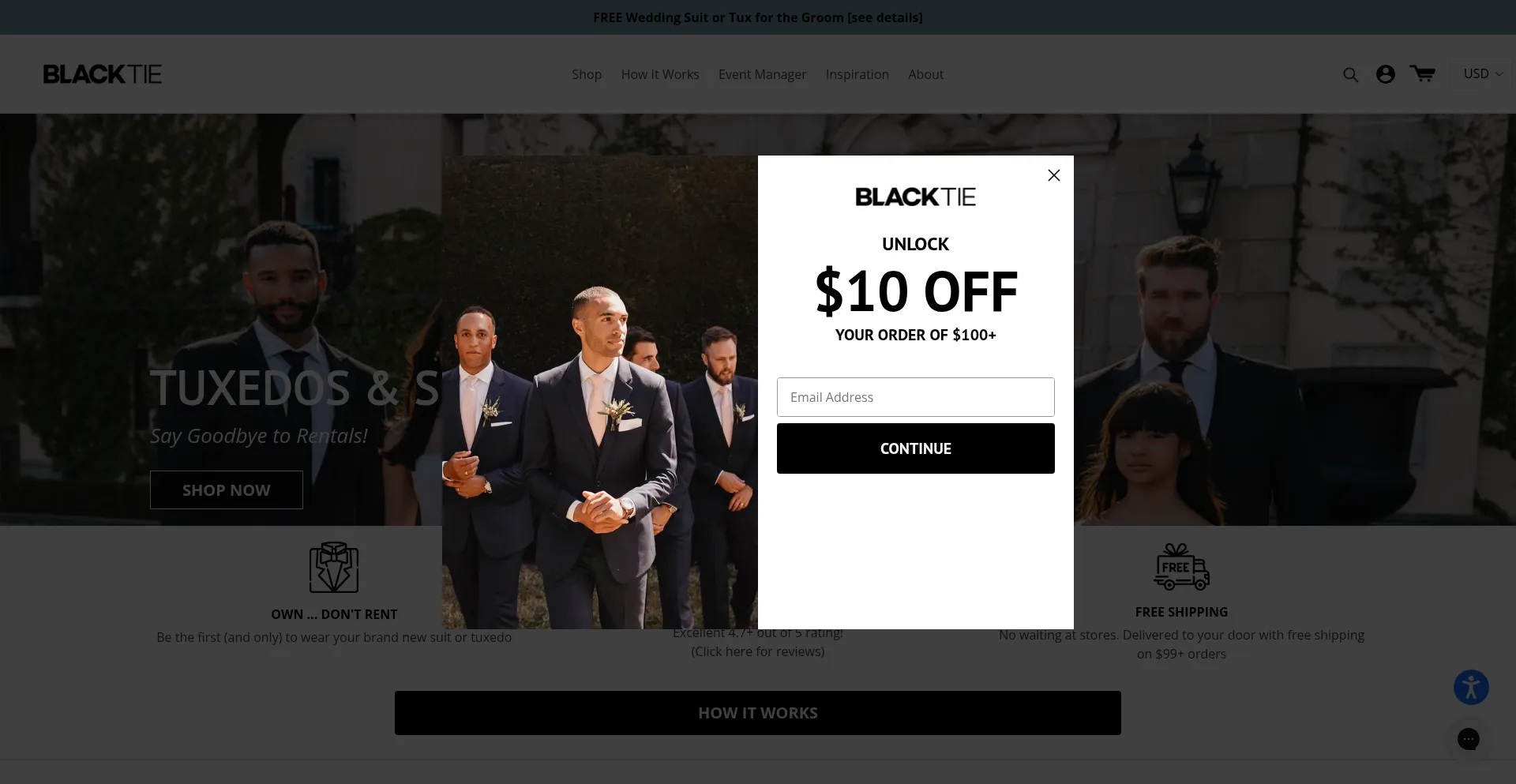View the shopping cart icon
The height and width of the screenshot is (784, 1516).
click(1422, 73)
